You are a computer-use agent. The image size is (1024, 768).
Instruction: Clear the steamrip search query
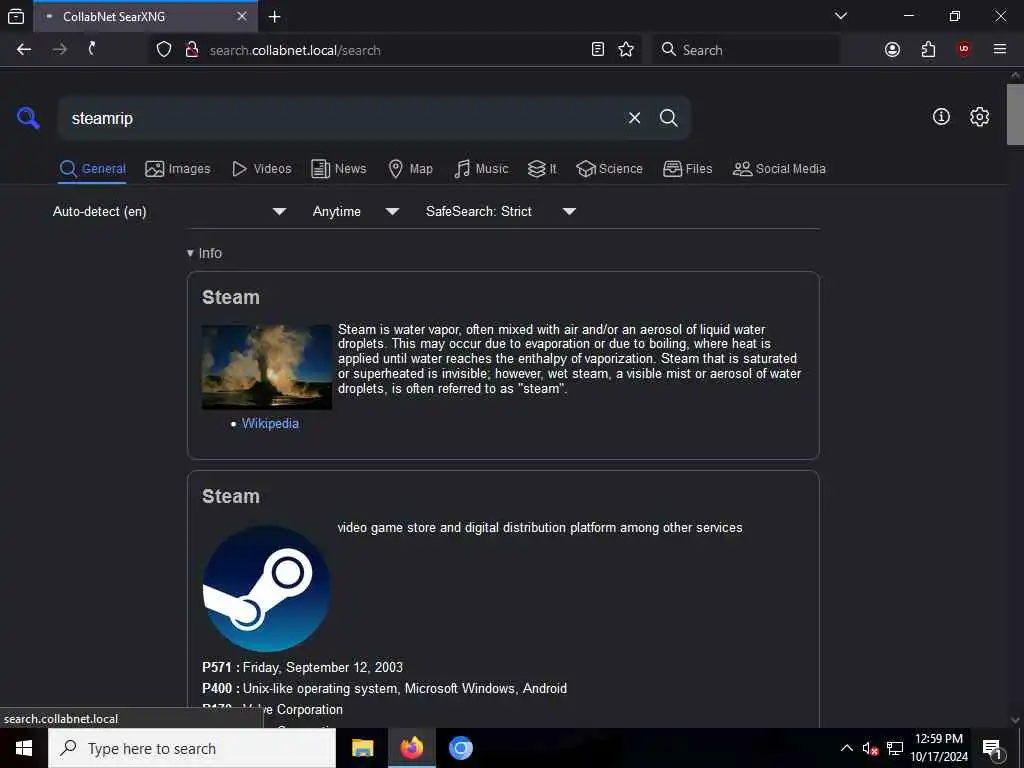tap(634, 118)
